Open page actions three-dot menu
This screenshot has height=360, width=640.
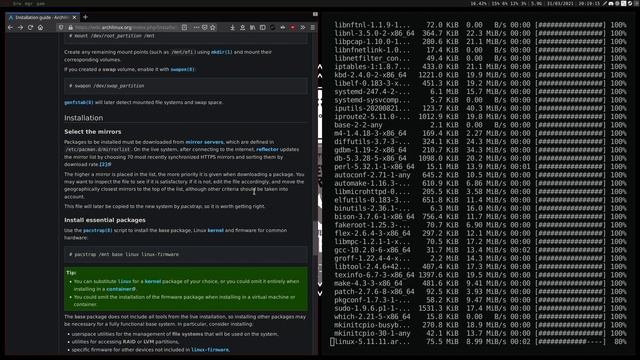[x=196, y=27]
